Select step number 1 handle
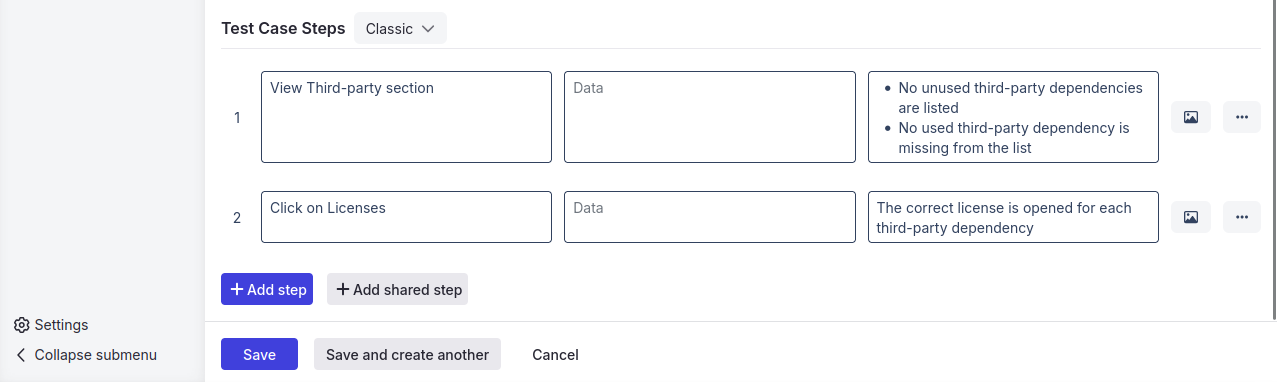1277x382 pixels. tap(237, 118)
